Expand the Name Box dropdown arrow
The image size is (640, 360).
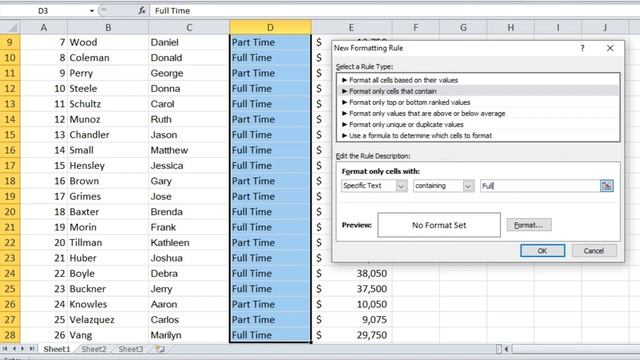coord(92,11)
